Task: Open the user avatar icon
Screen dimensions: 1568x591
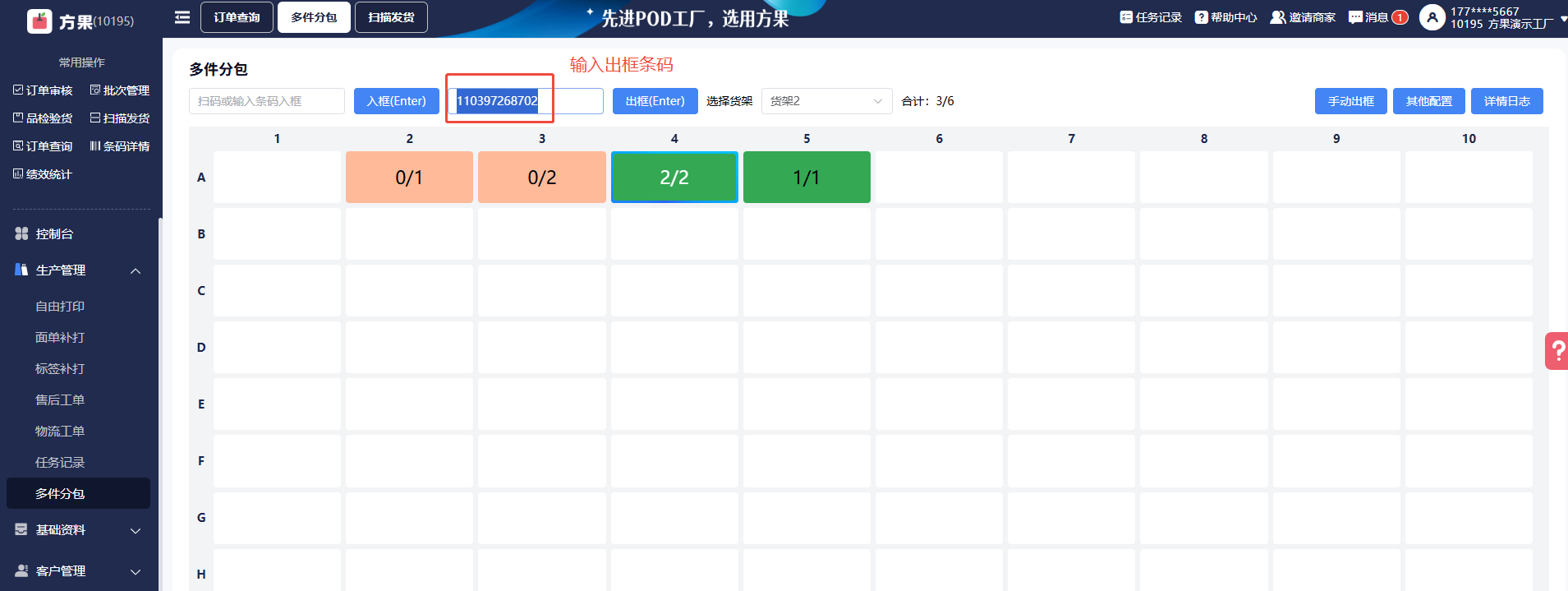Action: [1432, 17]
